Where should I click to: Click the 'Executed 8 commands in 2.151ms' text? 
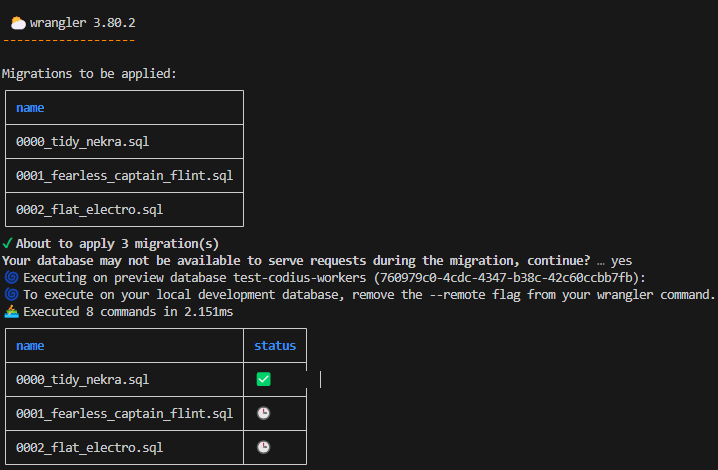(128, 312)
